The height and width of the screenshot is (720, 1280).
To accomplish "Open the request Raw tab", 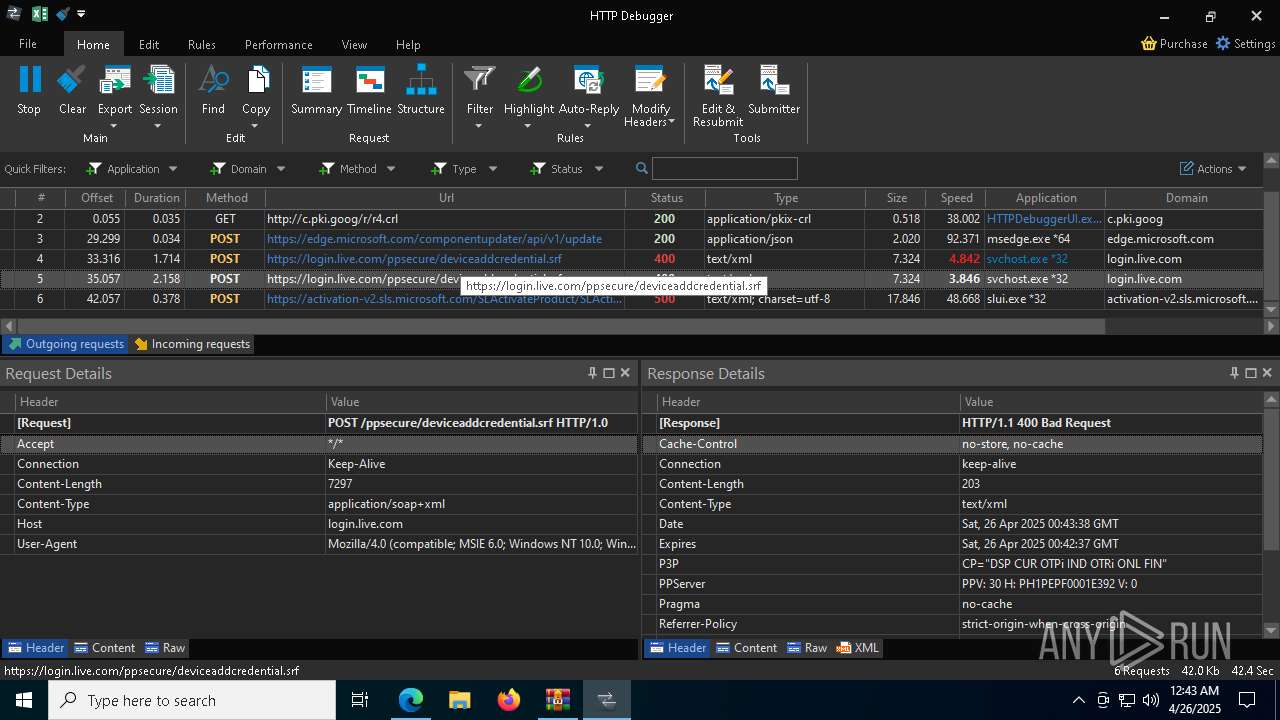I will (x=165, y=648).
